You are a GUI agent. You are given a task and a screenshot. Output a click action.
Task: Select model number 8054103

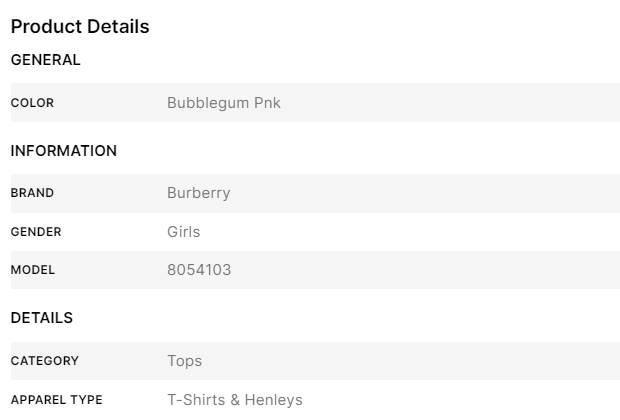[x=199, y=270]
